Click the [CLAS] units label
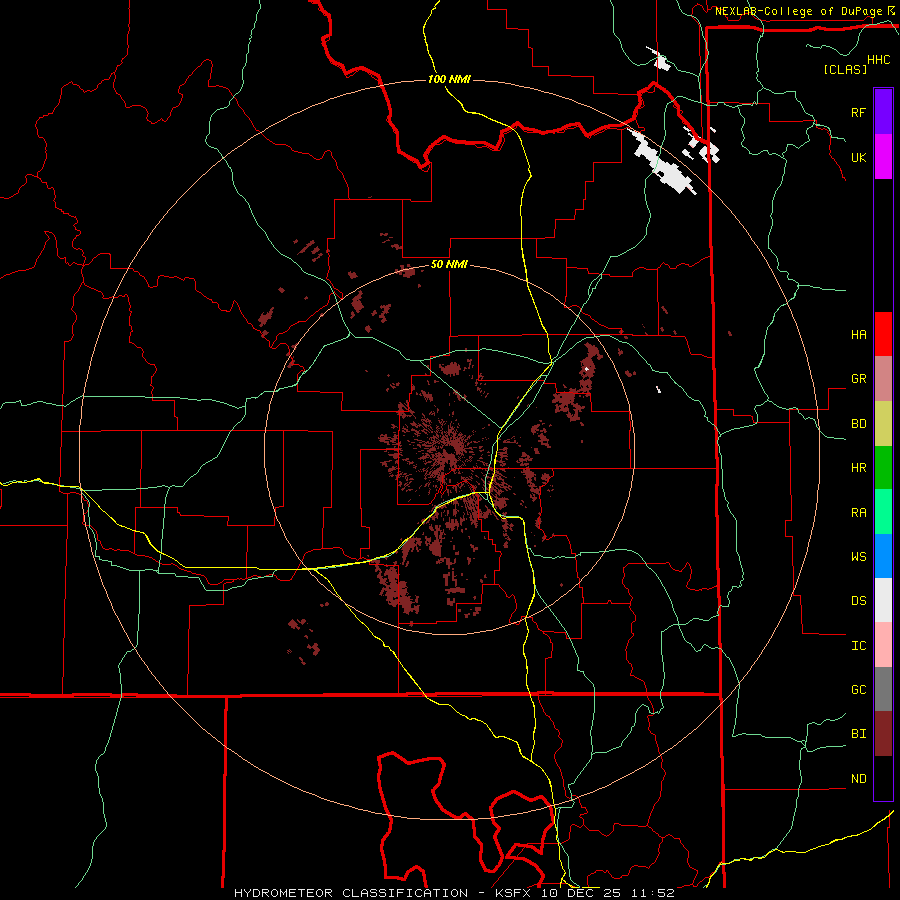 click(x=845, y=69)
